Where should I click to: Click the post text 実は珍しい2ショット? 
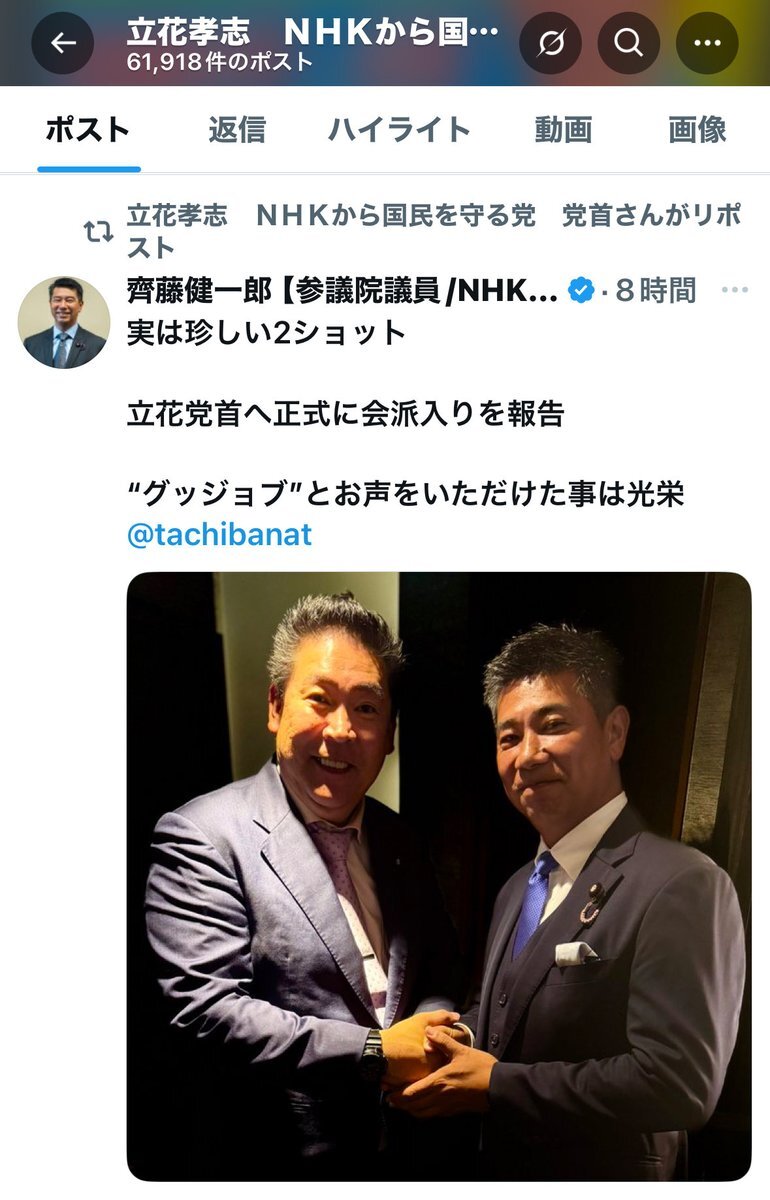pyautogui.click(x=266, y=333)
